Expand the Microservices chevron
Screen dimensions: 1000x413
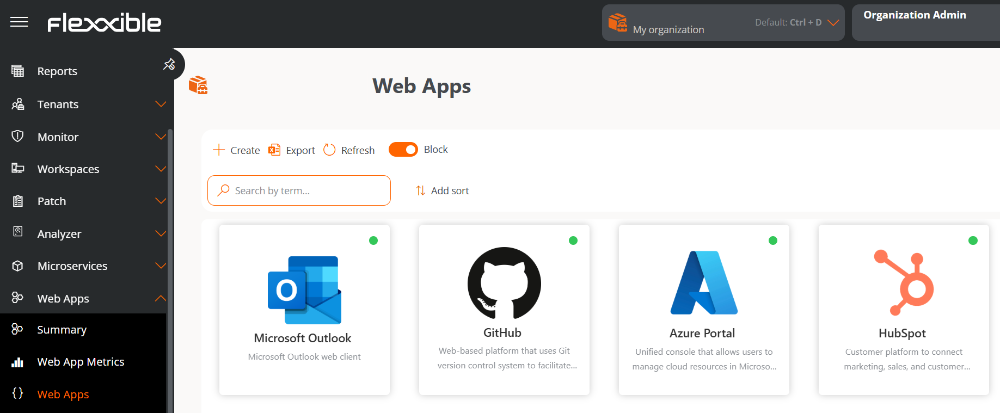[x=161, y=266]
